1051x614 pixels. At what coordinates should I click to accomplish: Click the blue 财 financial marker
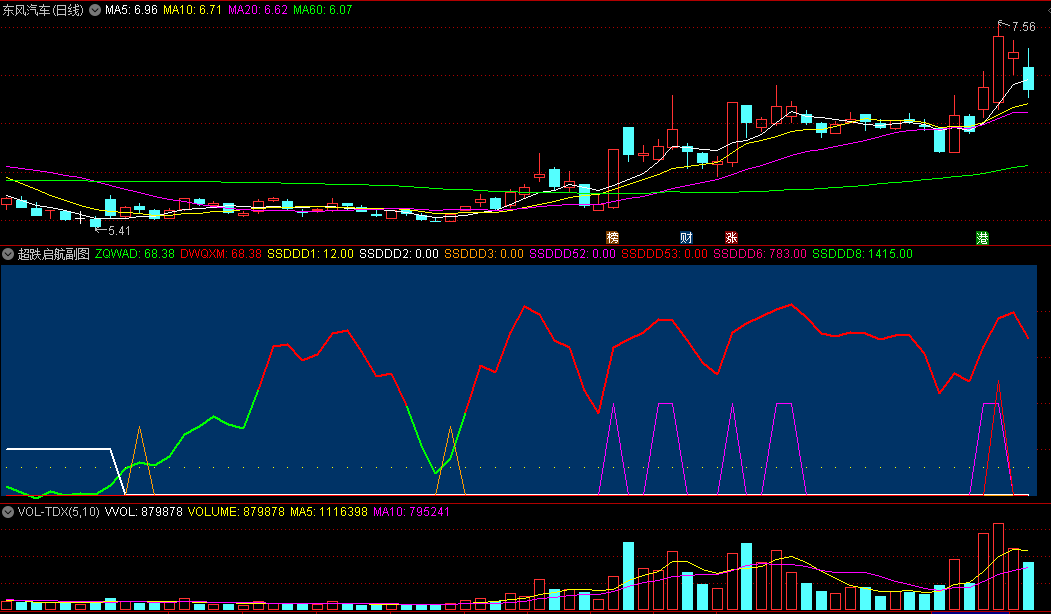[686, 237]
